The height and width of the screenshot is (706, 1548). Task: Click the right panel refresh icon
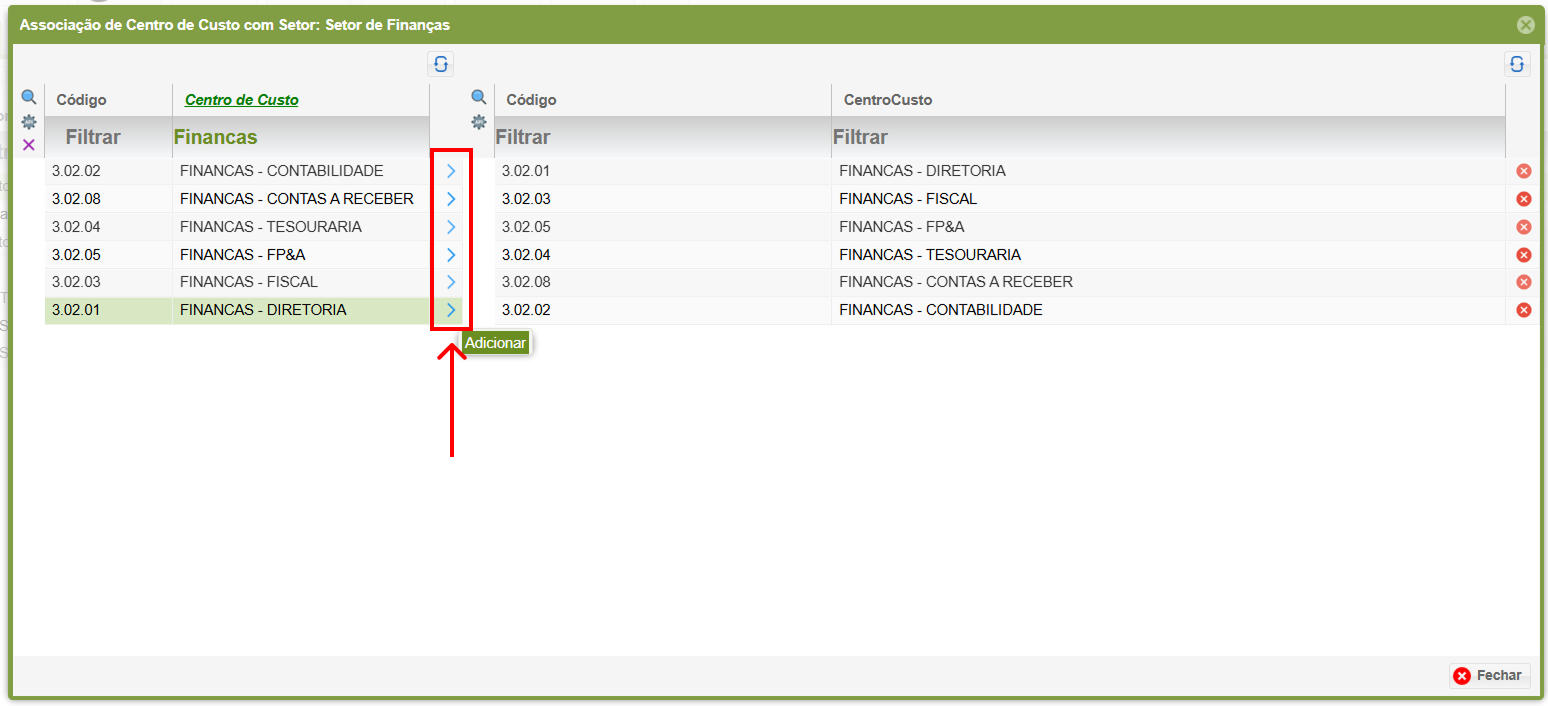[1517, 64]
